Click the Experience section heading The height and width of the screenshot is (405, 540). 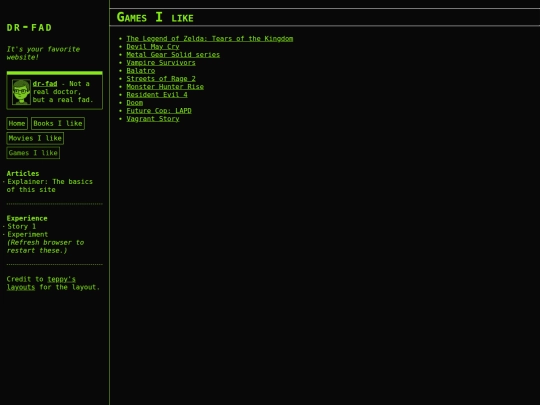tap(27, 218)
